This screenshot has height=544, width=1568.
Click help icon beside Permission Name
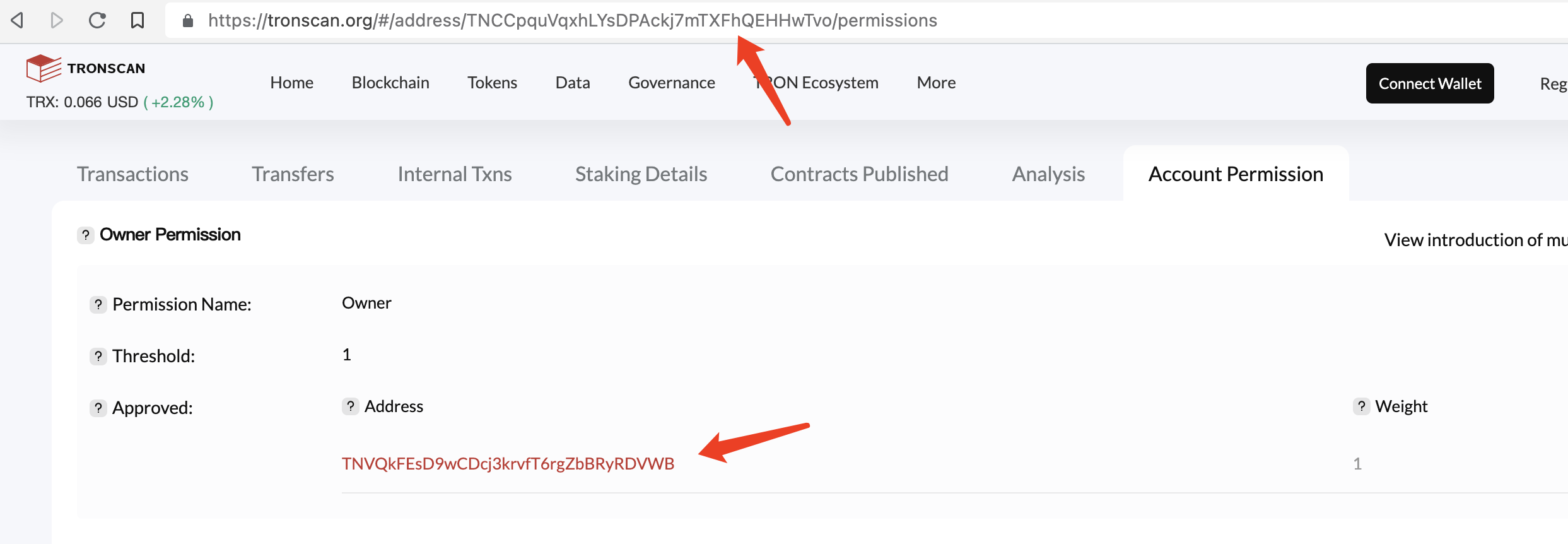point(98,305)
